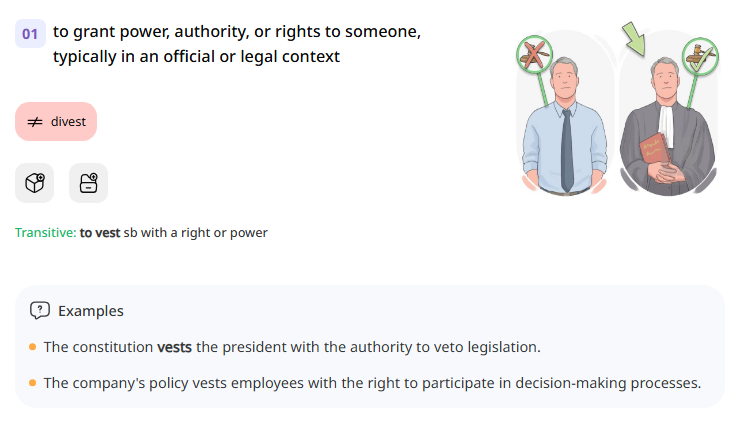This screenshot has height=424, width=740.
Task: Click the check-marked gavel badge
Action: click(700, 56)
